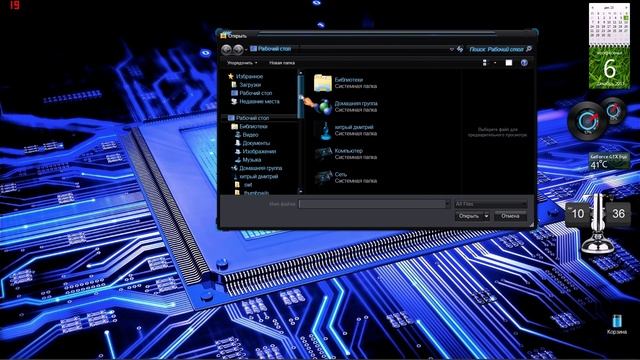Image resolution: width=640 pixels, height=360 pixels.
Task: Click the Отмена button
Action: [510, 216]
